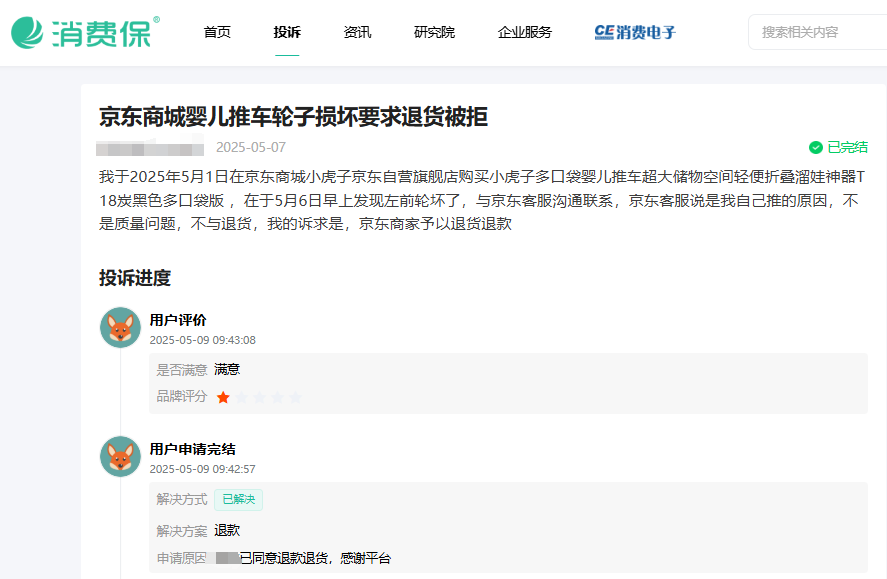Click the complaint title 京东商城婴儿推车轮子损坏要求退货被拒
The height and width of the screenshot is (579, 887).
pyautogui.click(x=294, y=117)
